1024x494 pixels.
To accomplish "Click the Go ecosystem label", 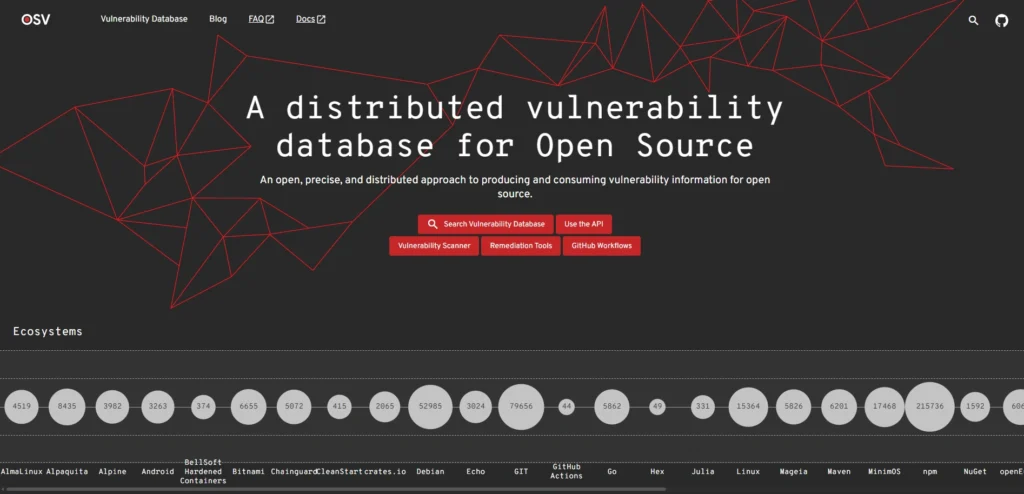I will [612, 471].
